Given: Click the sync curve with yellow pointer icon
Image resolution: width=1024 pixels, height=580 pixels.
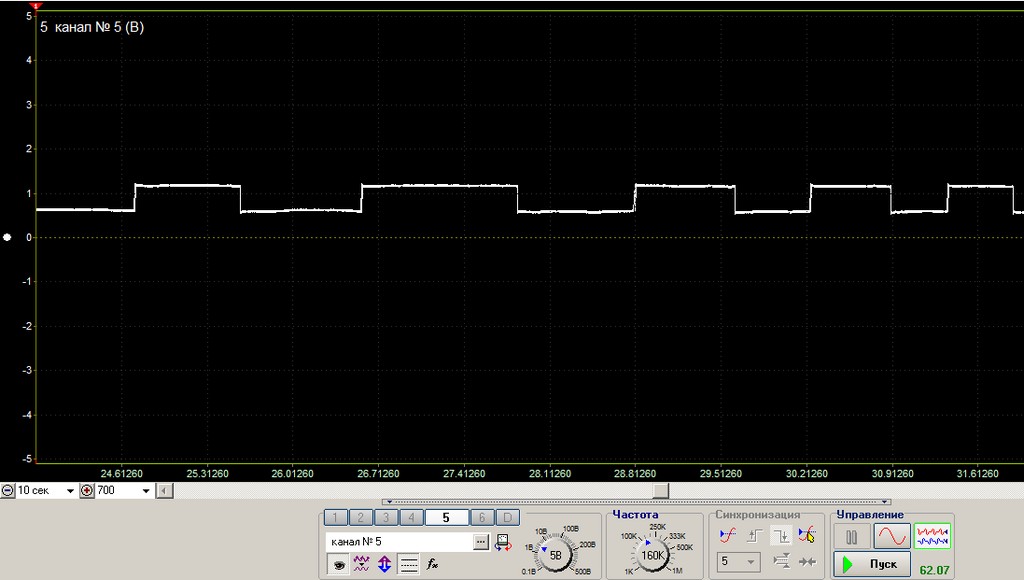Looking at the screenshot, I should coord(807,536).
